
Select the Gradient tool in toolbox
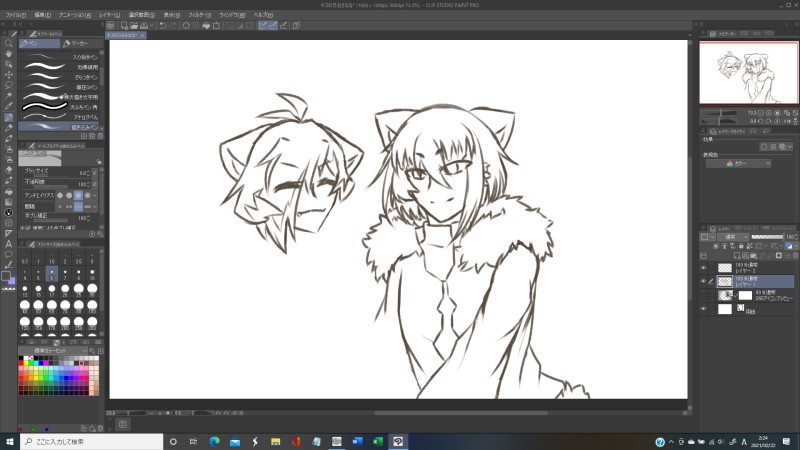coord(8,202)
